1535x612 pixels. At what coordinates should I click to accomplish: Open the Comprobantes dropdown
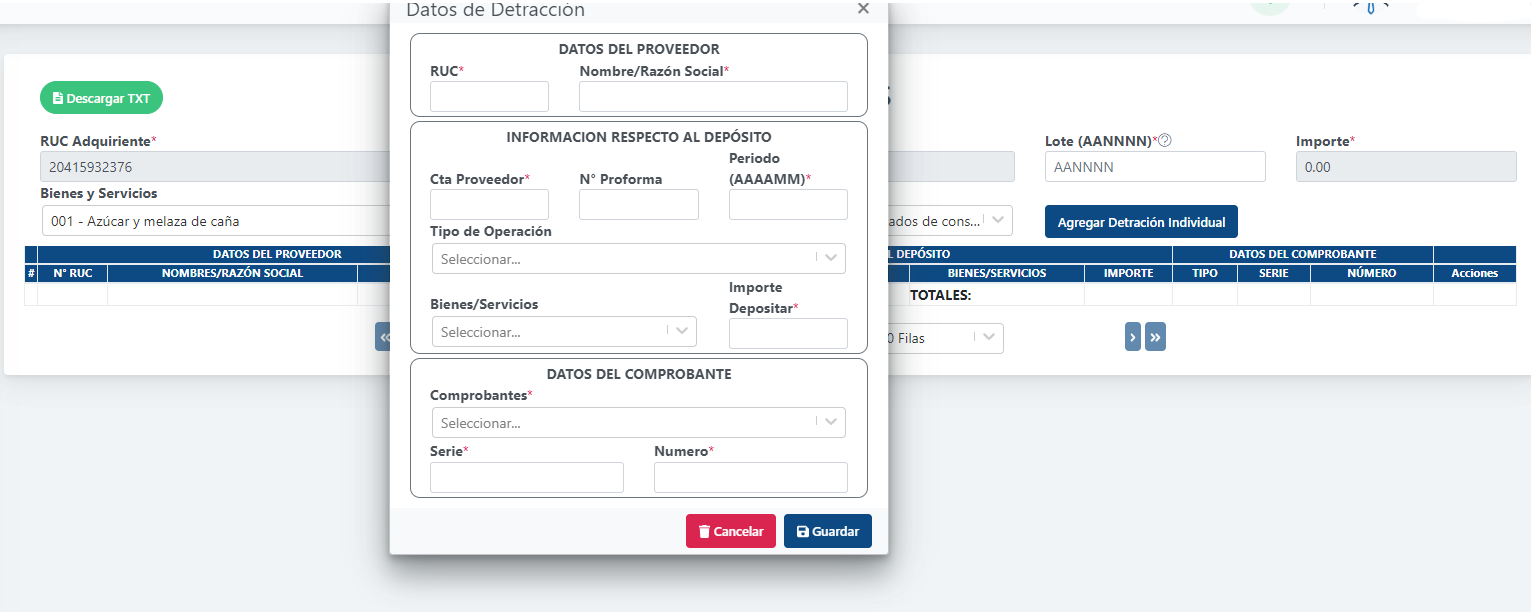pyautogui.click(x=639, y=423)
